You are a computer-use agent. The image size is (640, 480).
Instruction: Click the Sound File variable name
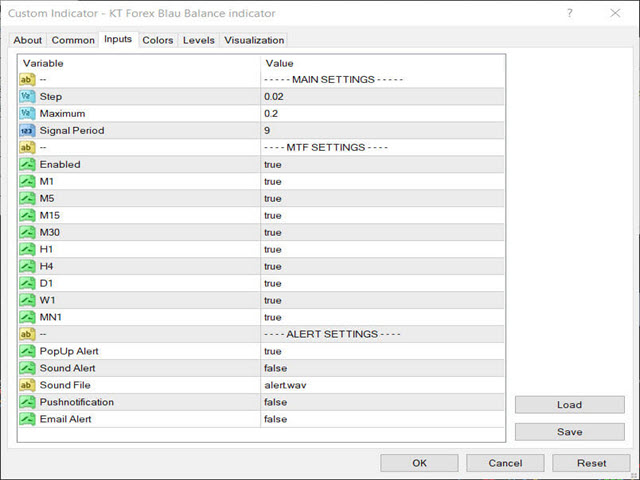[x=65, y=385]
